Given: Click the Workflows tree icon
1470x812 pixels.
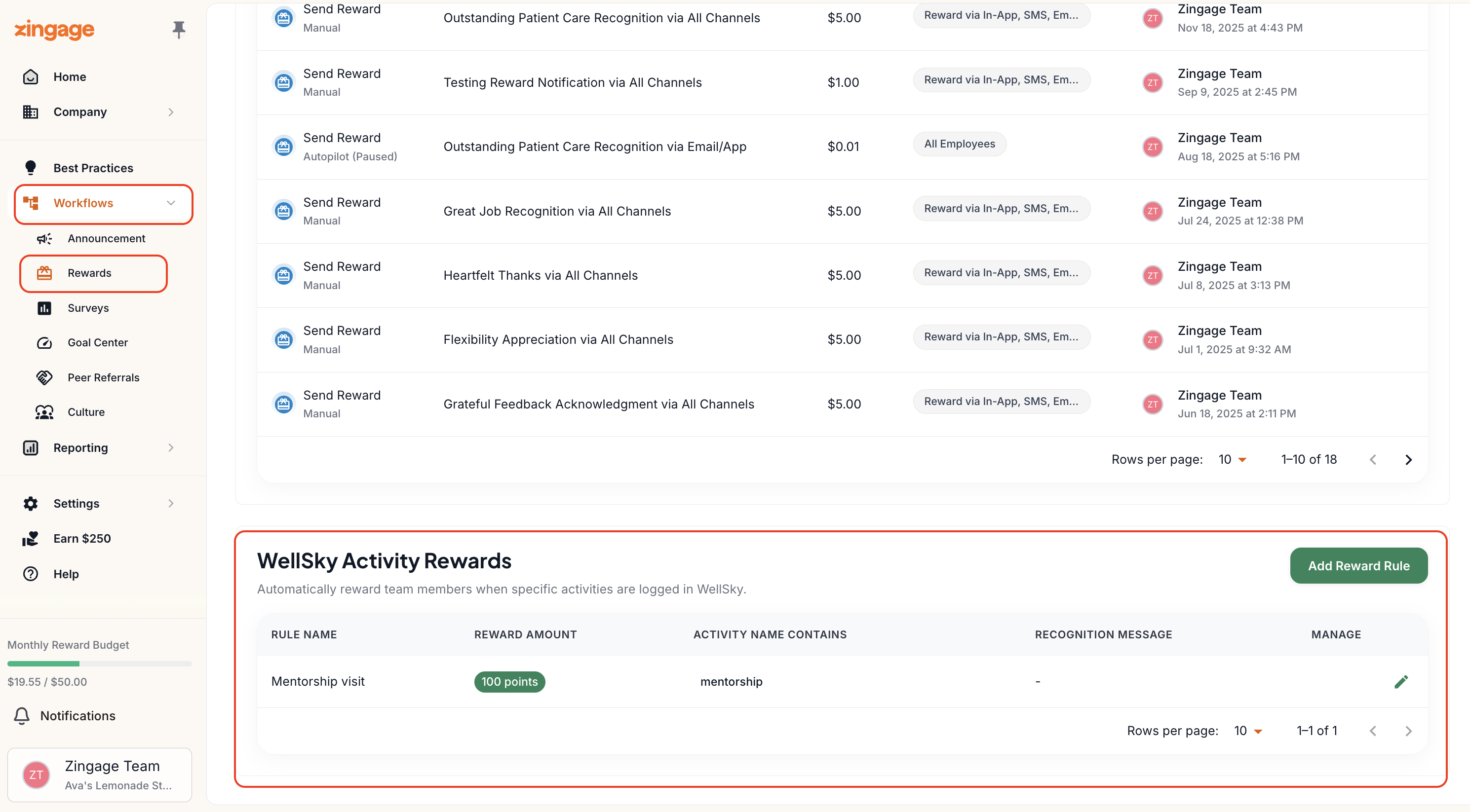Looking at the screenshot, I should (x=31, y=204).
